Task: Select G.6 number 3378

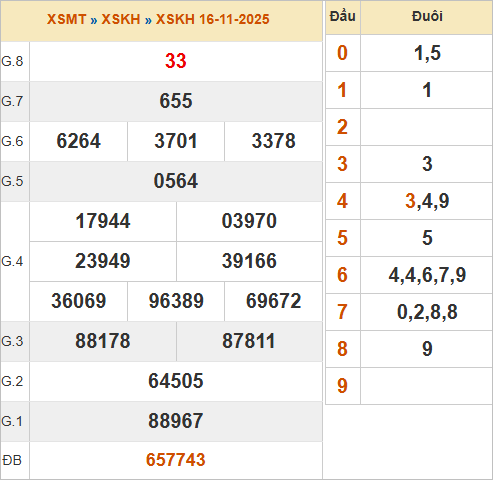Action: [273, 141]
